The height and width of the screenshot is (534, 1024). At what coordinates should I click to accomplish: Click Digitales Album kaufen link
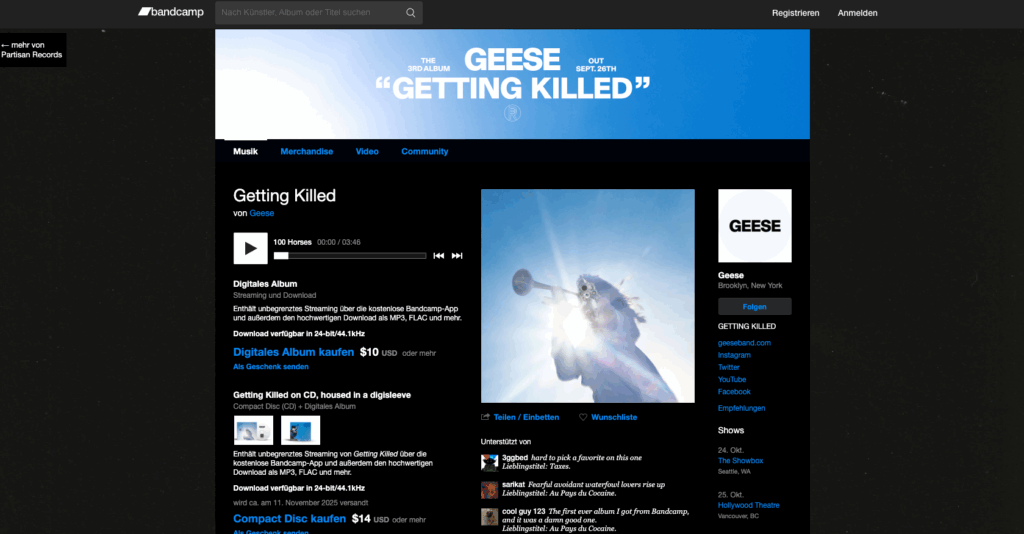[293, 352]
